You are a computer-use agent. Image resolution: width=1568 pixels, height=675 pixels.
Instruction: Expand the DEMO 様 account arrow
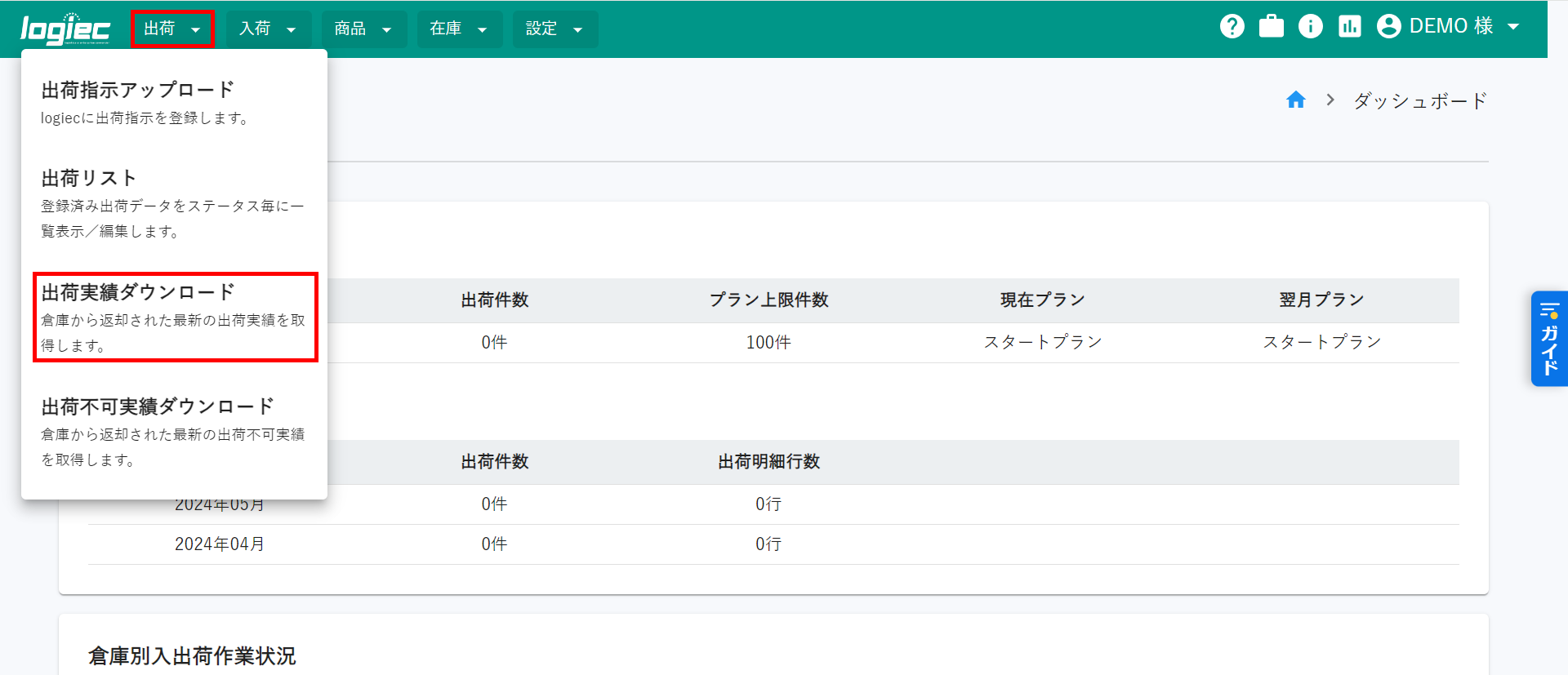coord(1513,26)
